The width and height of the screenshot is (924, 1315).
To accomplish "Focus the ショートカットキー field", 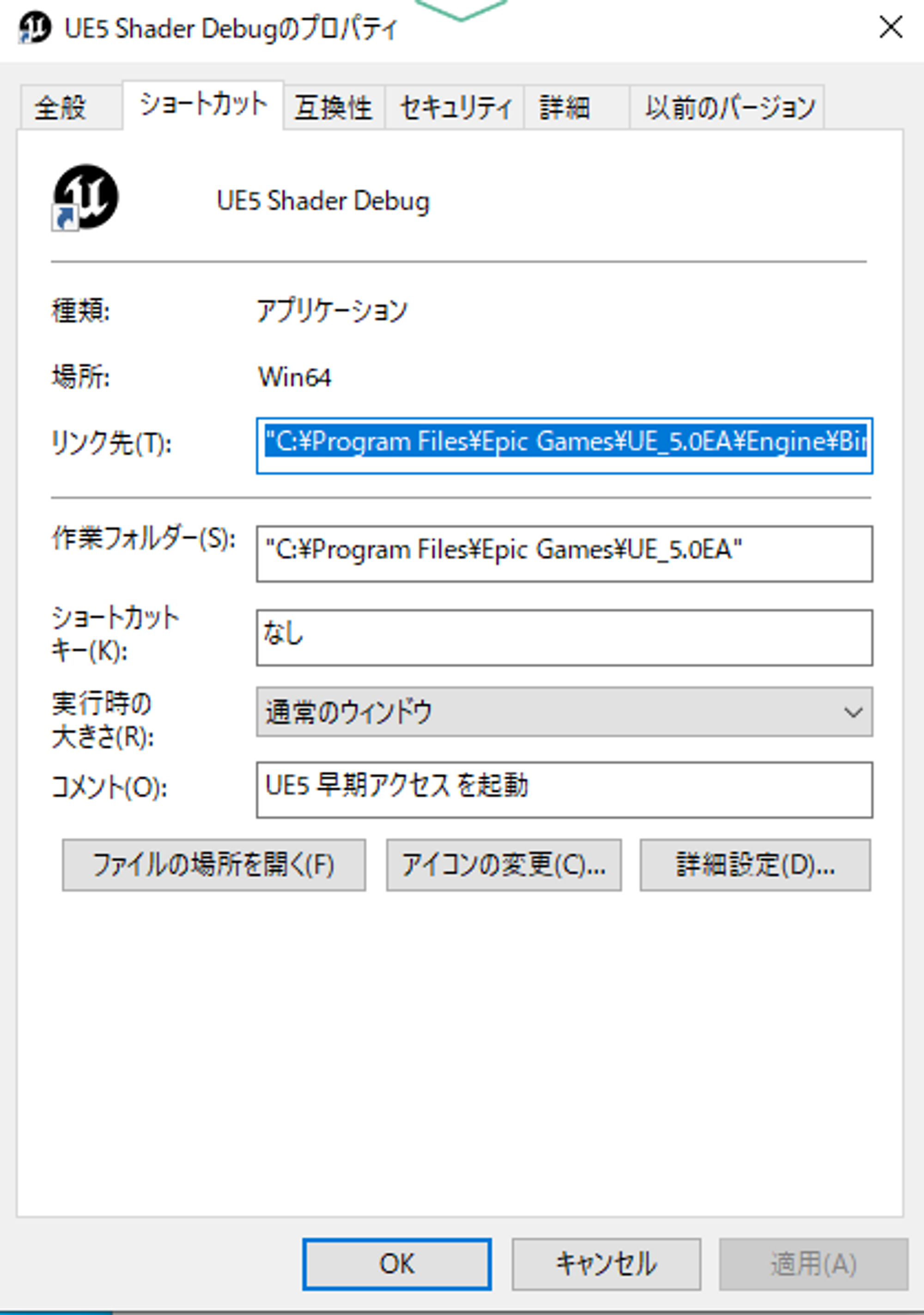I will [x=564, y=637].
